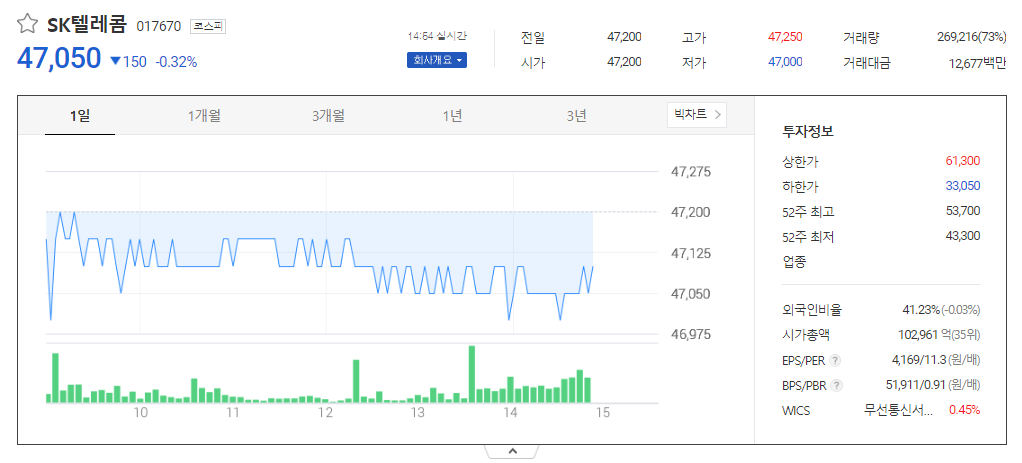Click the 52주 최고 value 53,700
Image resolution: width=1022 pixels, height=463 pixels.
pos(963,211)
